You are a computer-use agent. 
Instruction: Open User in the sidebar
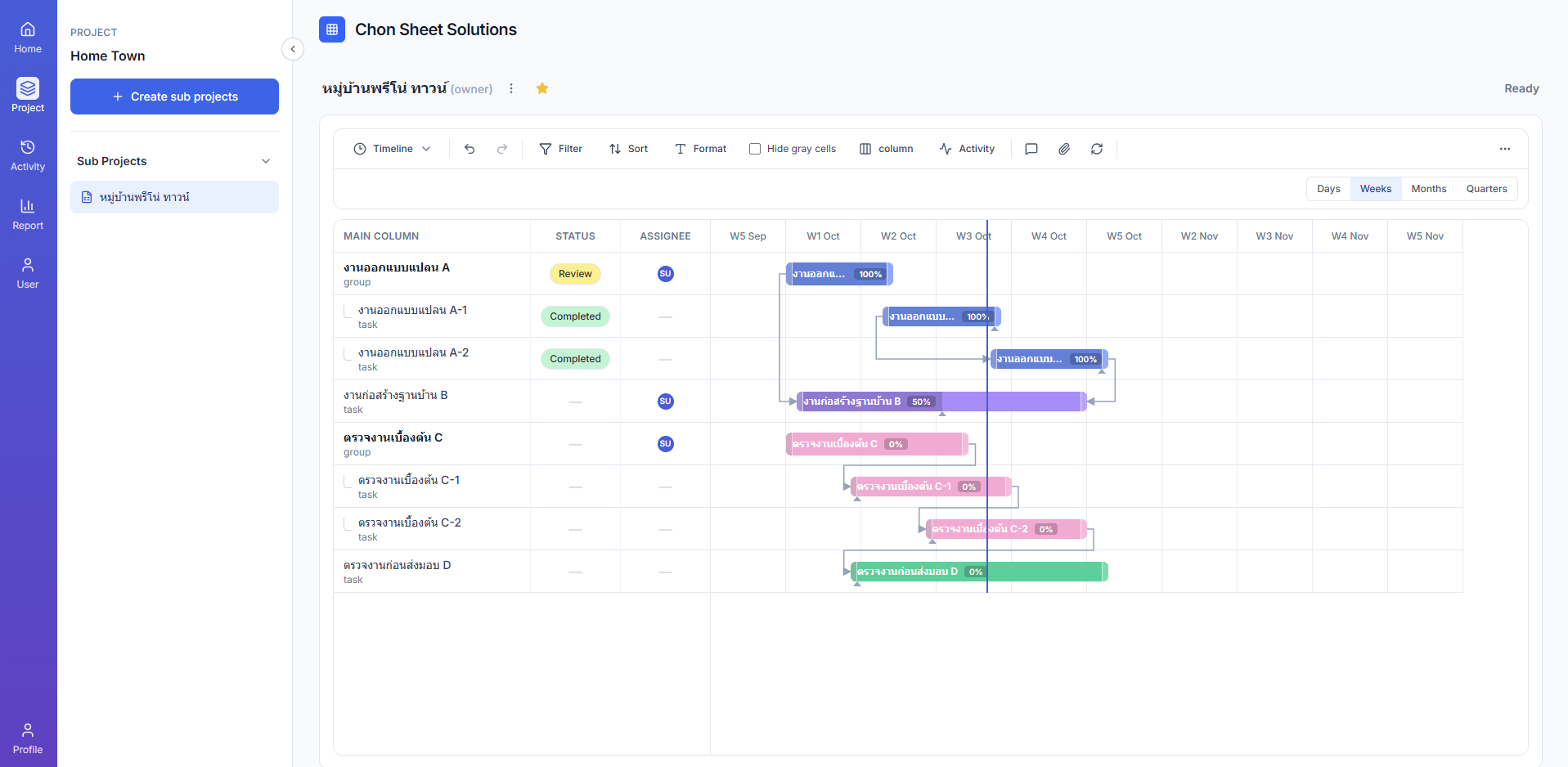click(x=28, y=273)
